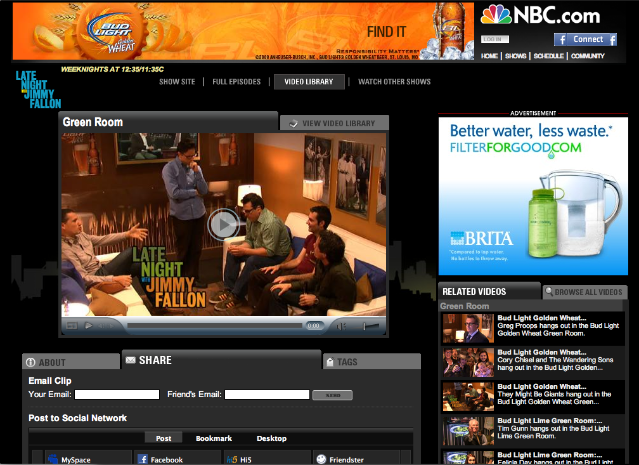Open the HOME link in NBC navigation
The height and width of the screenshot is (465, 639).
(x=489, y=56)
